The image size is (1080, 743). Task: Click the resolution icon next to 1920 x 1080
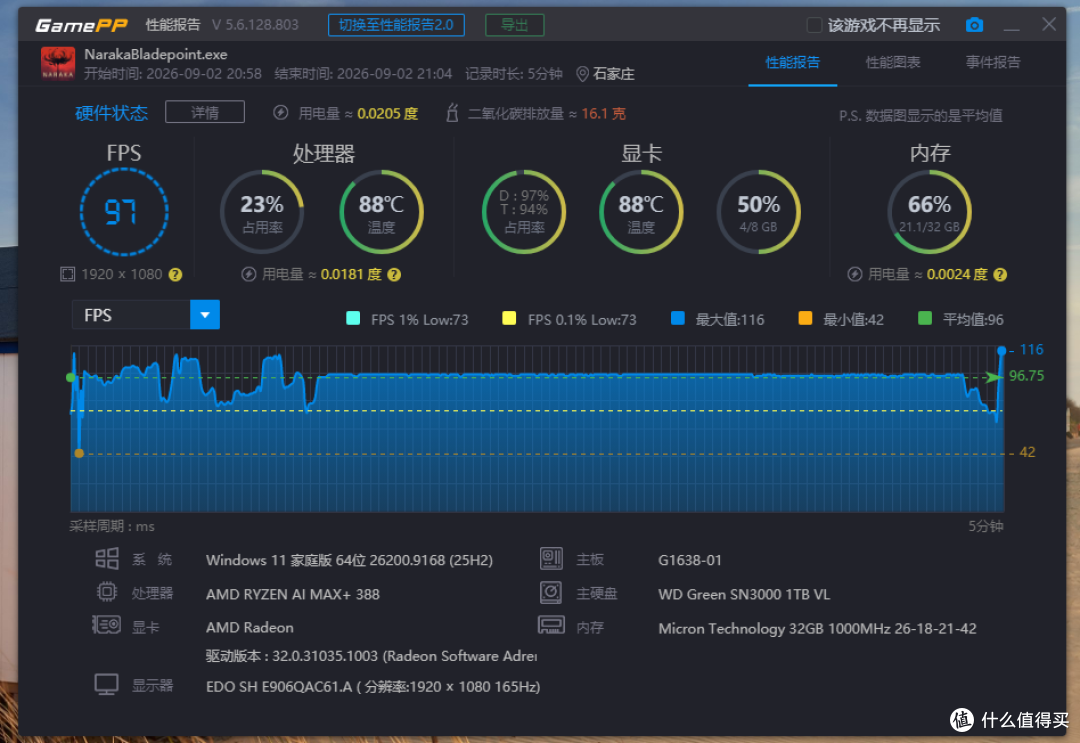(x=68, y=274)
